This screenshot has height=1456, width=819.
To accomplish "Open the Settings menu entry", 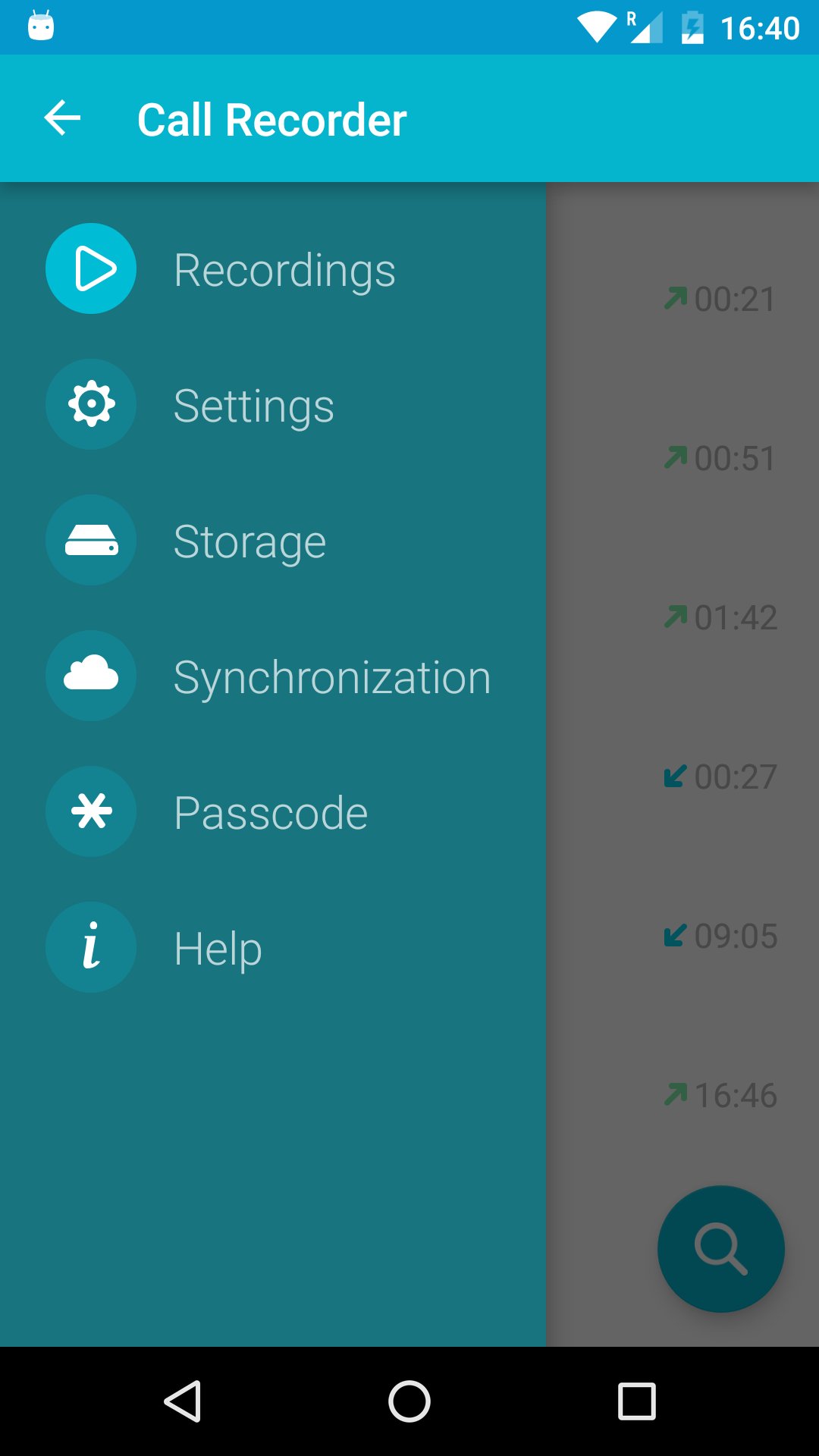I will coord(253,406).
